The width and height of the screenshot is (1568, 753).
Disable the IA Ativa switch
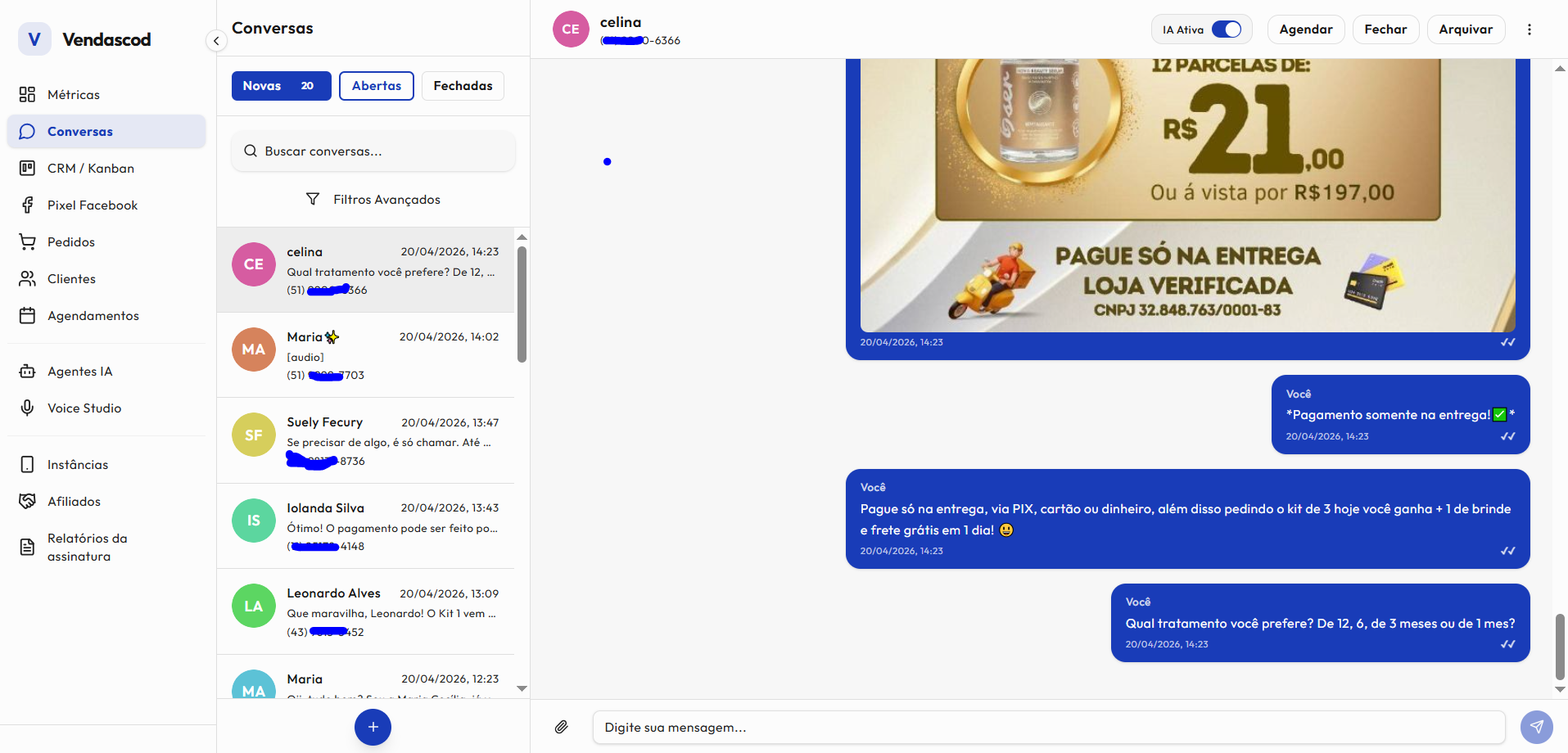click(1226, 28)
